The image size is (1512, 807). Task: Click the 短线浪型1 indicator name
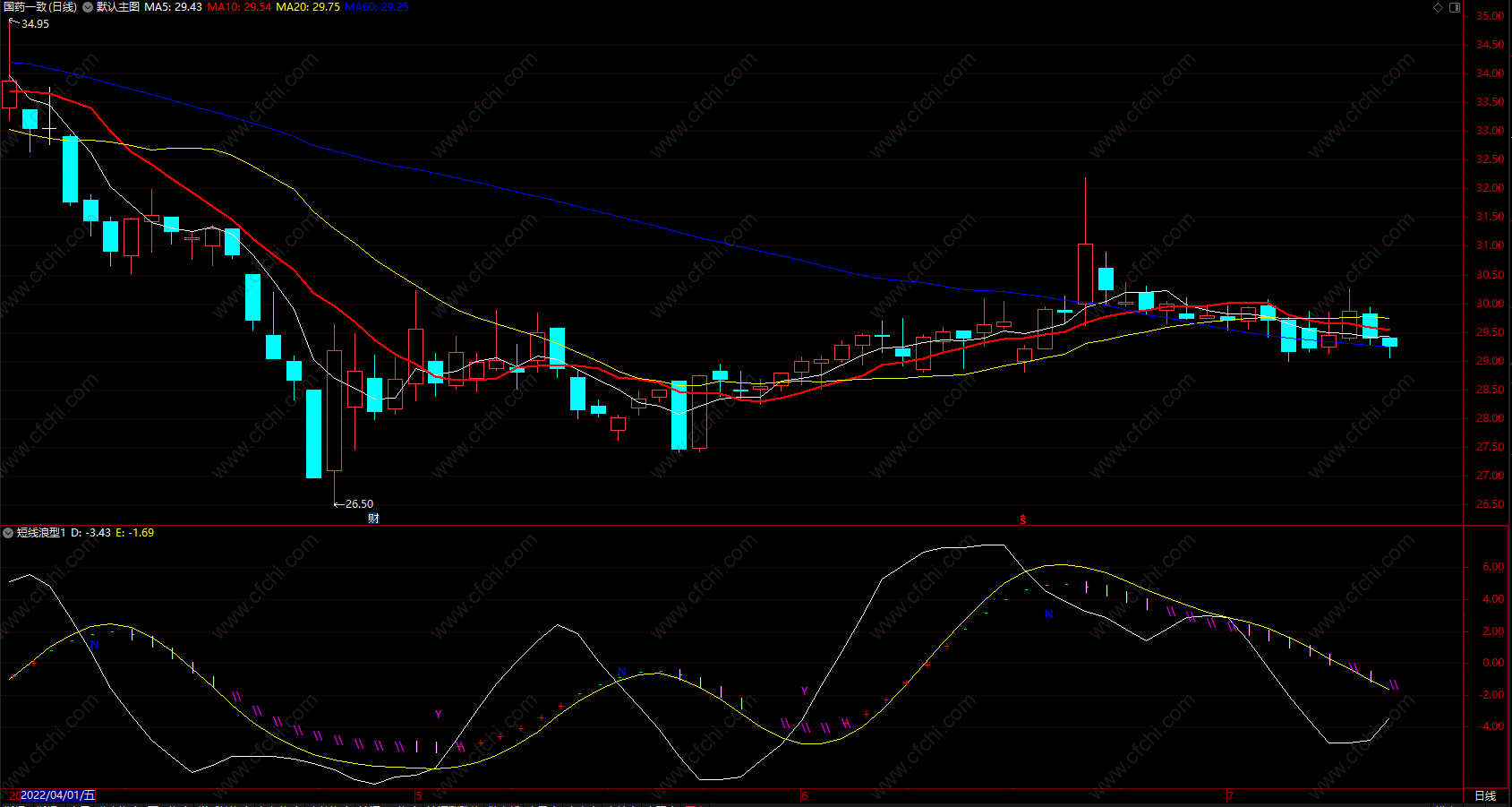click(41, 533)
